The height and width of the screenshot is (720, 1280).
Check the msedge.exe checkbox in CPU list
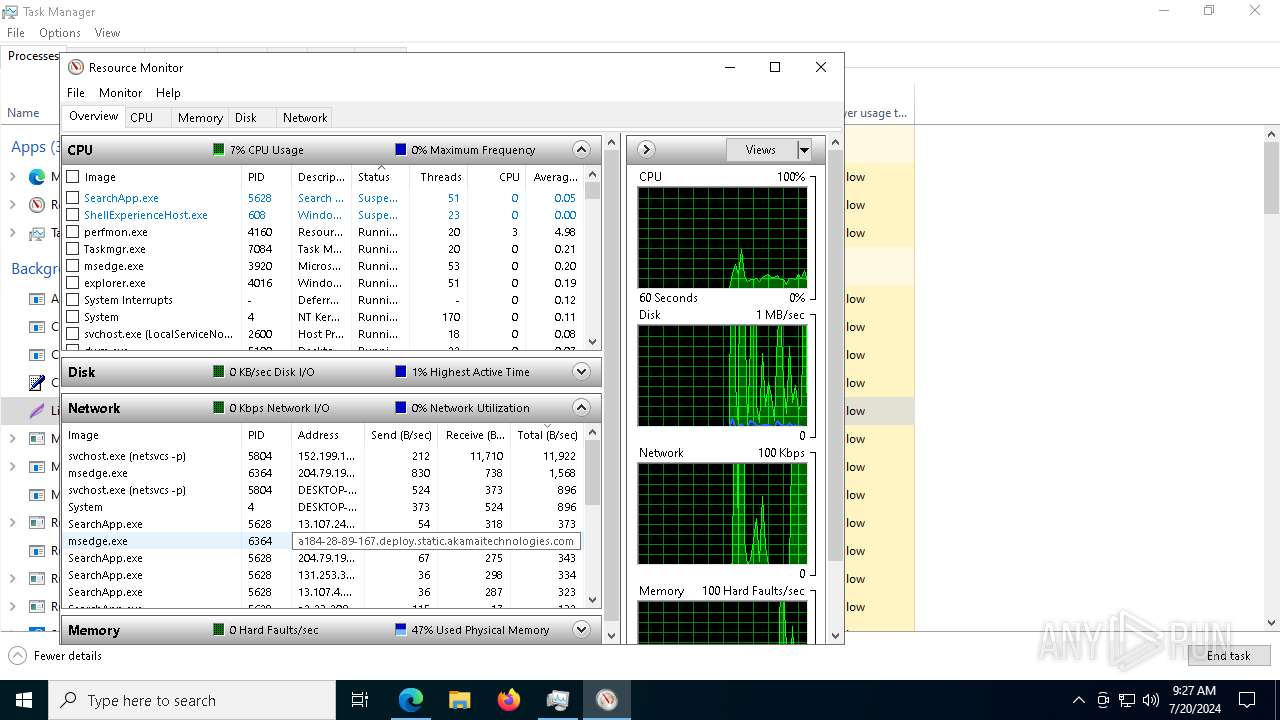[x=72, y=266]
